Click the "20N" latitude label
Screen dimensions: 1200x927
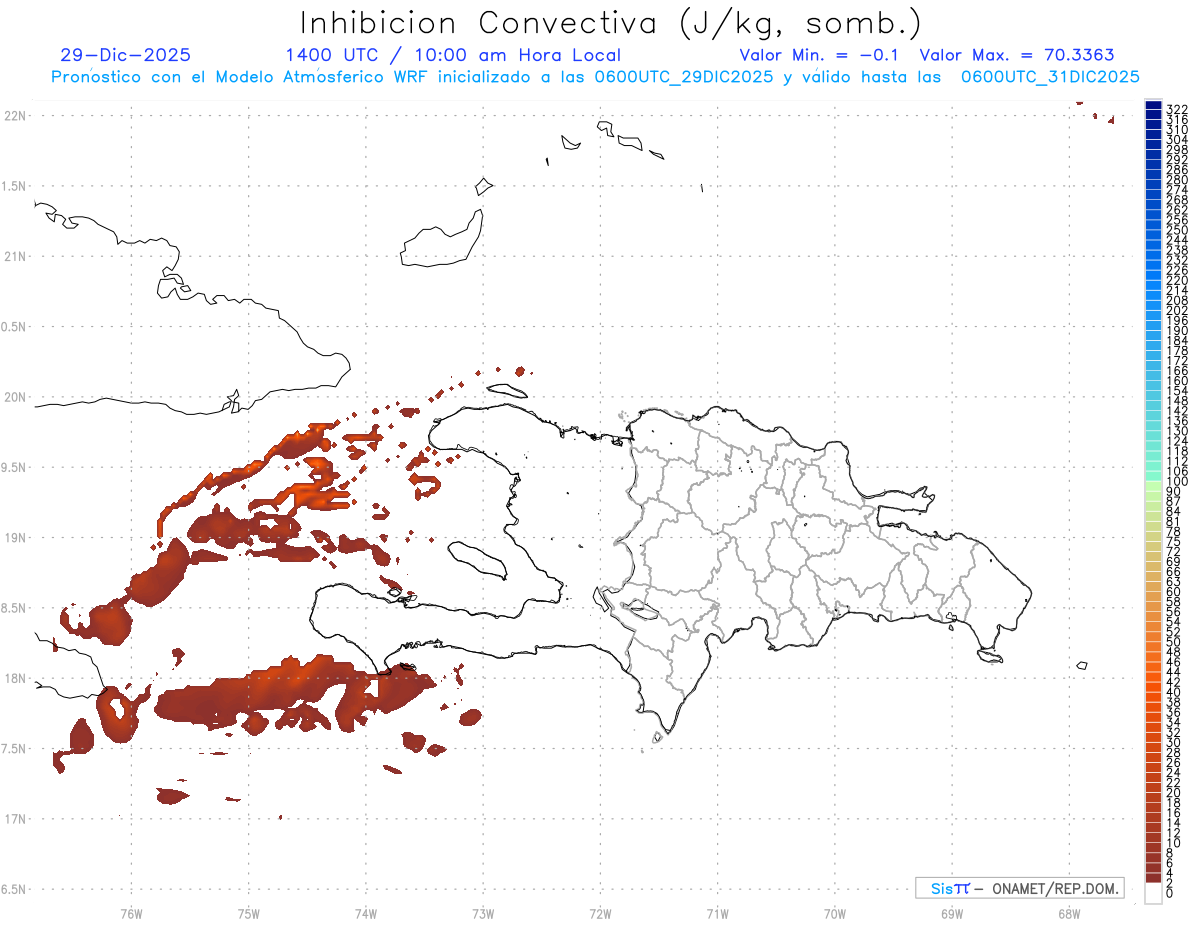(x=15, y=397)
